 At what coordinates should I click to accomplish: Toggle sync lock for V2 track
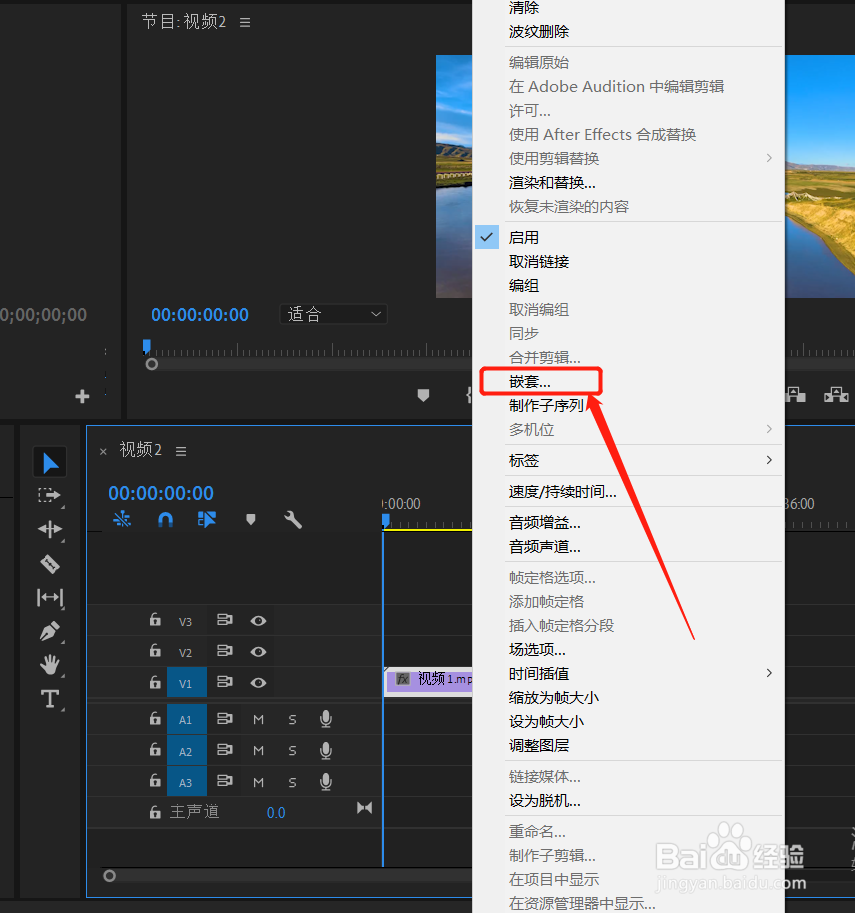pyautogui.click(x=225, y=650)
